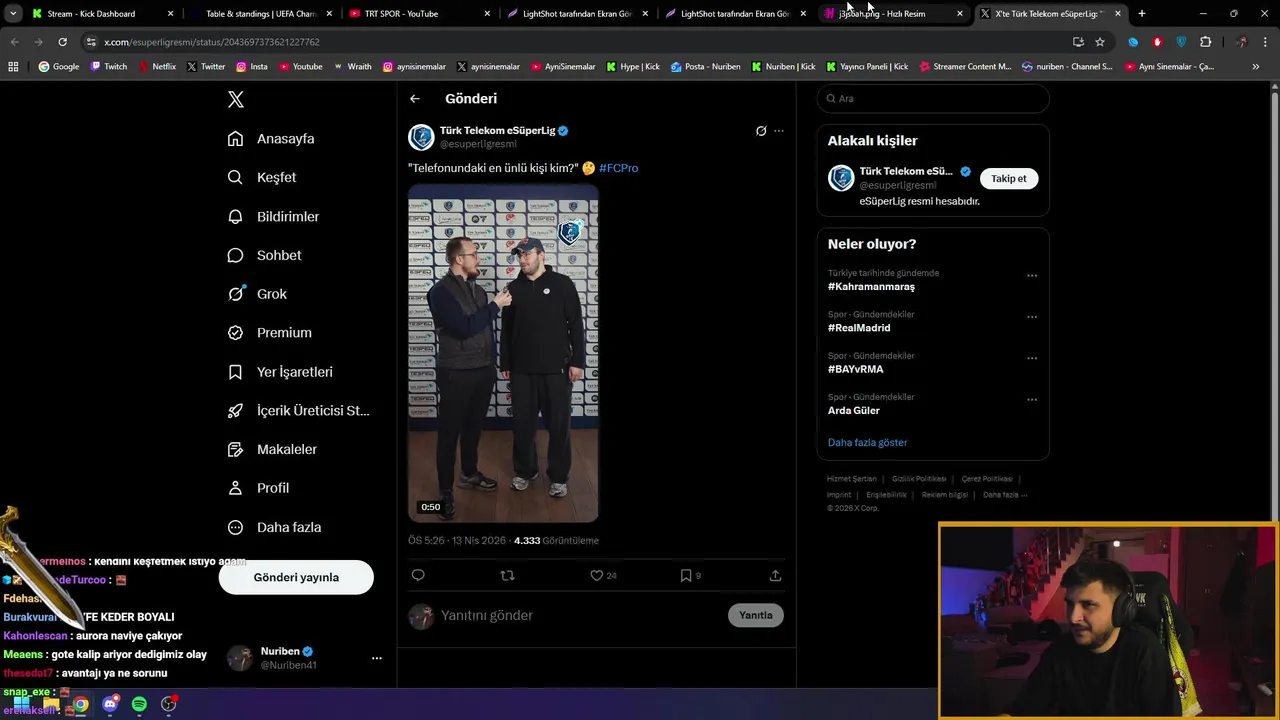Open the options menu for #Kahramanmaraş
The height and width of the screenshot is (720, 1280).
[1032, 276]
